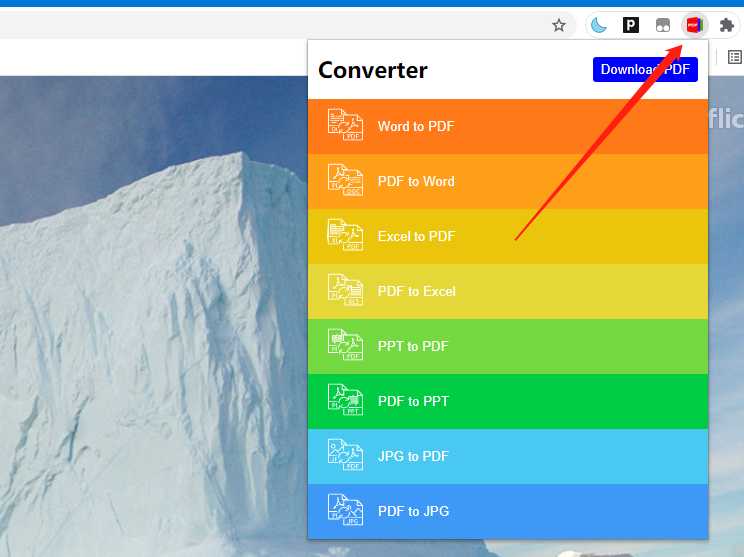
Task: Choose the Excel to PDF option
Action: [x=415, y=236]
